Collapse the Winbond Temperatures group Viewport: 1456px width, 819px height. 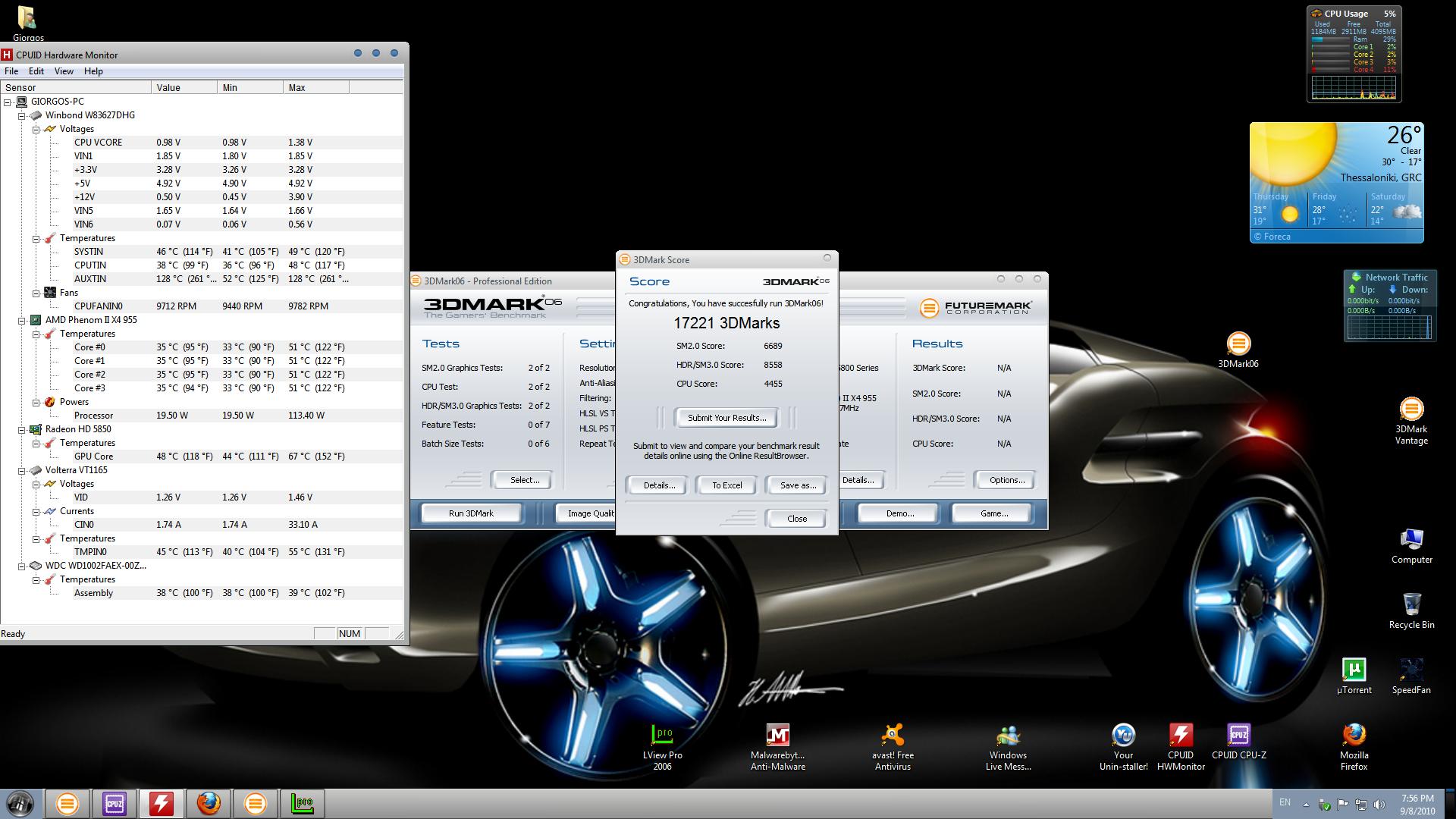tap(36, 238)
